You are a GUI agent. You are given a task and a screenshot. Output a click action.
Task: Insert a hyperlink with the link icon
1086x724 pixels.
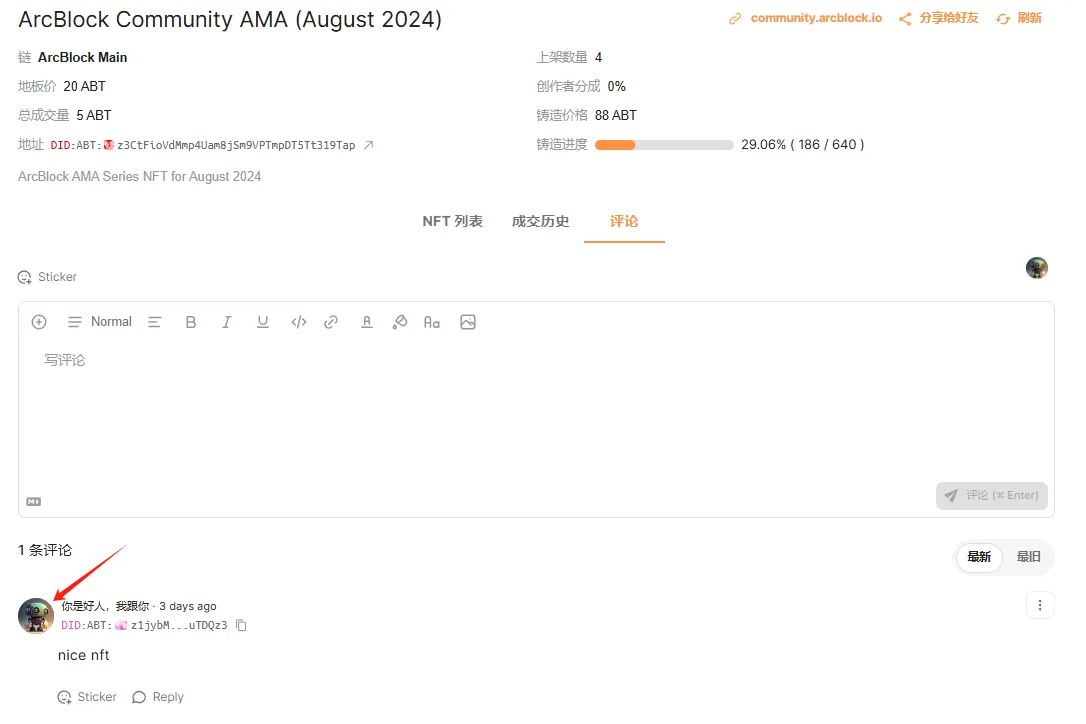click(331, 322)
